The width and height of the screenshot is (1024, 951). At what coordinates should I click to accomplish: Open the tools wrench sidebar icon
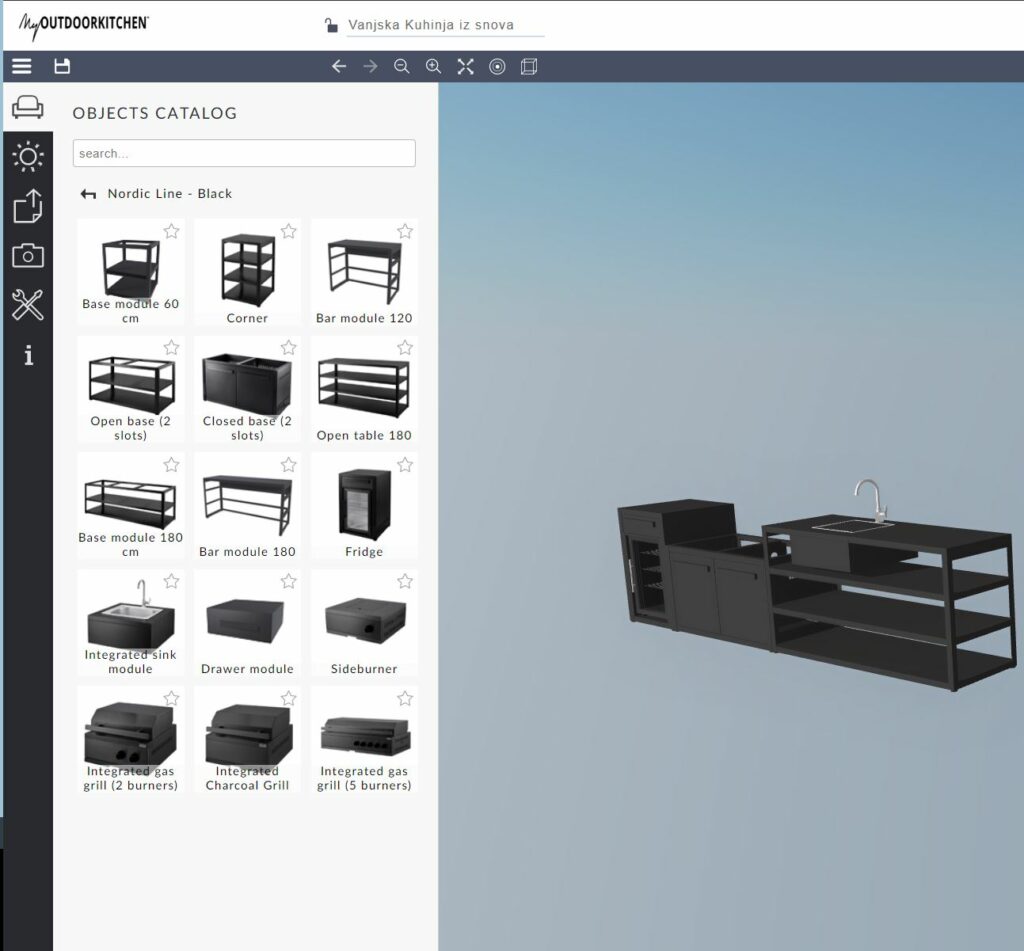coord(28,305)
